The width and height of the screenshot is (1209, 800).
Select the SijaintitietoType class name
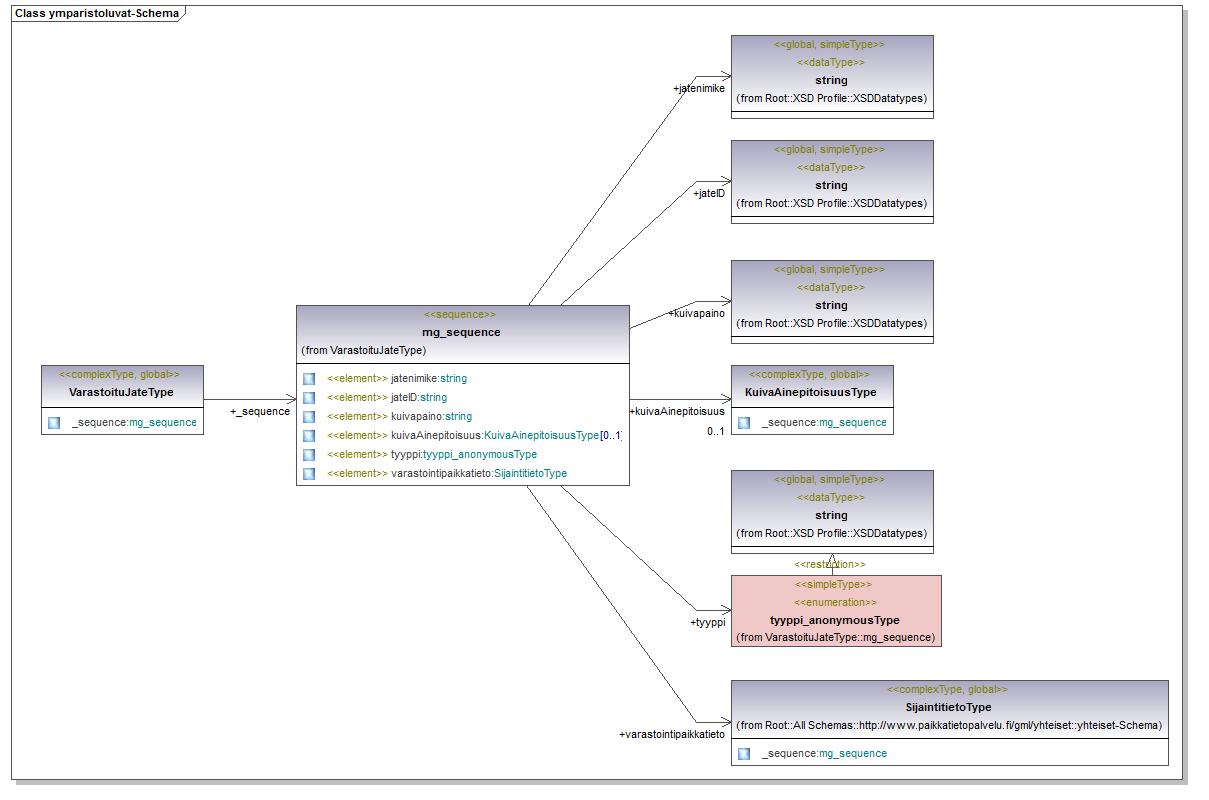tap(949, 707)
